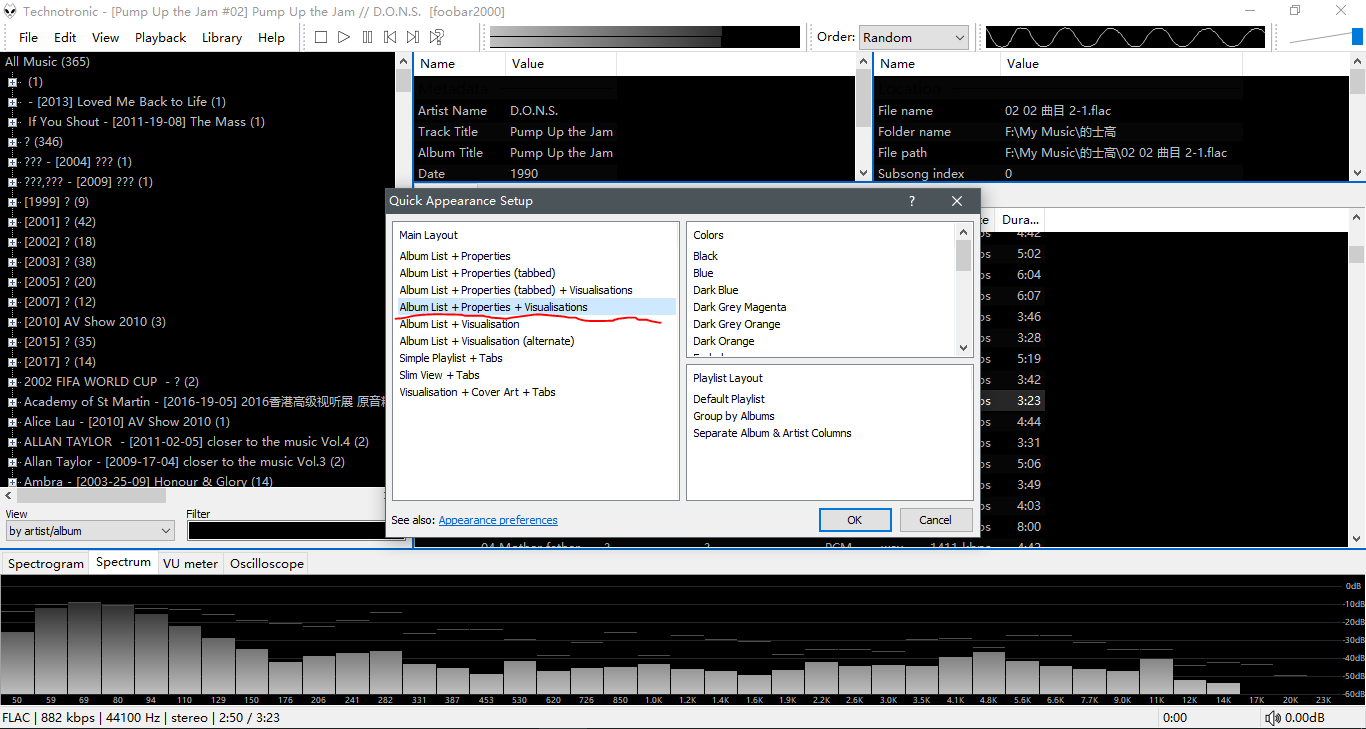Expand the Alice Lau album node
Image resolution: width=1366 pixels, height=729 pixels.
pyautogui.click(x=13, y=422)
